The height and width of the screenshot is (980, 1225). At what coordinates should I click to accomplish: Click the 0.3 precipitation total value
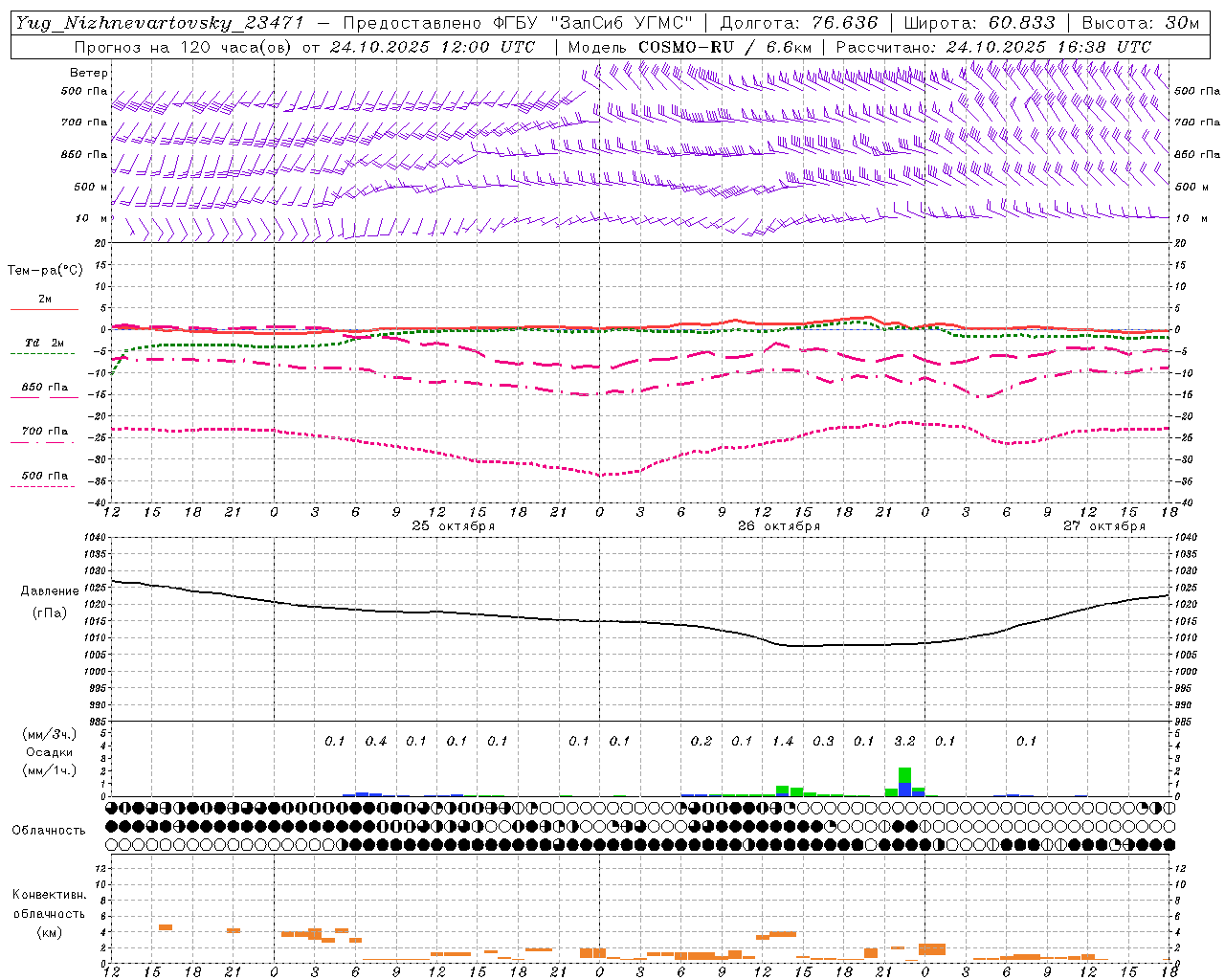click(x=823, y=741)
